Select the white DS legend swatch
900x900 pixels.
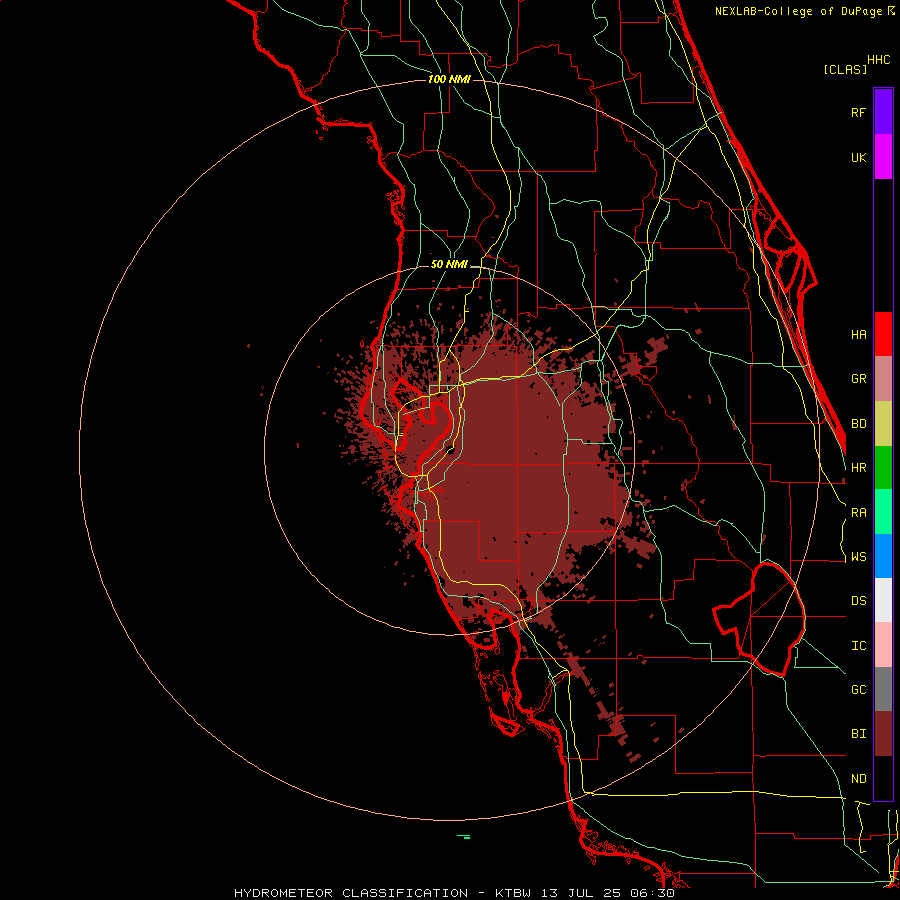(x=883, y=600)
